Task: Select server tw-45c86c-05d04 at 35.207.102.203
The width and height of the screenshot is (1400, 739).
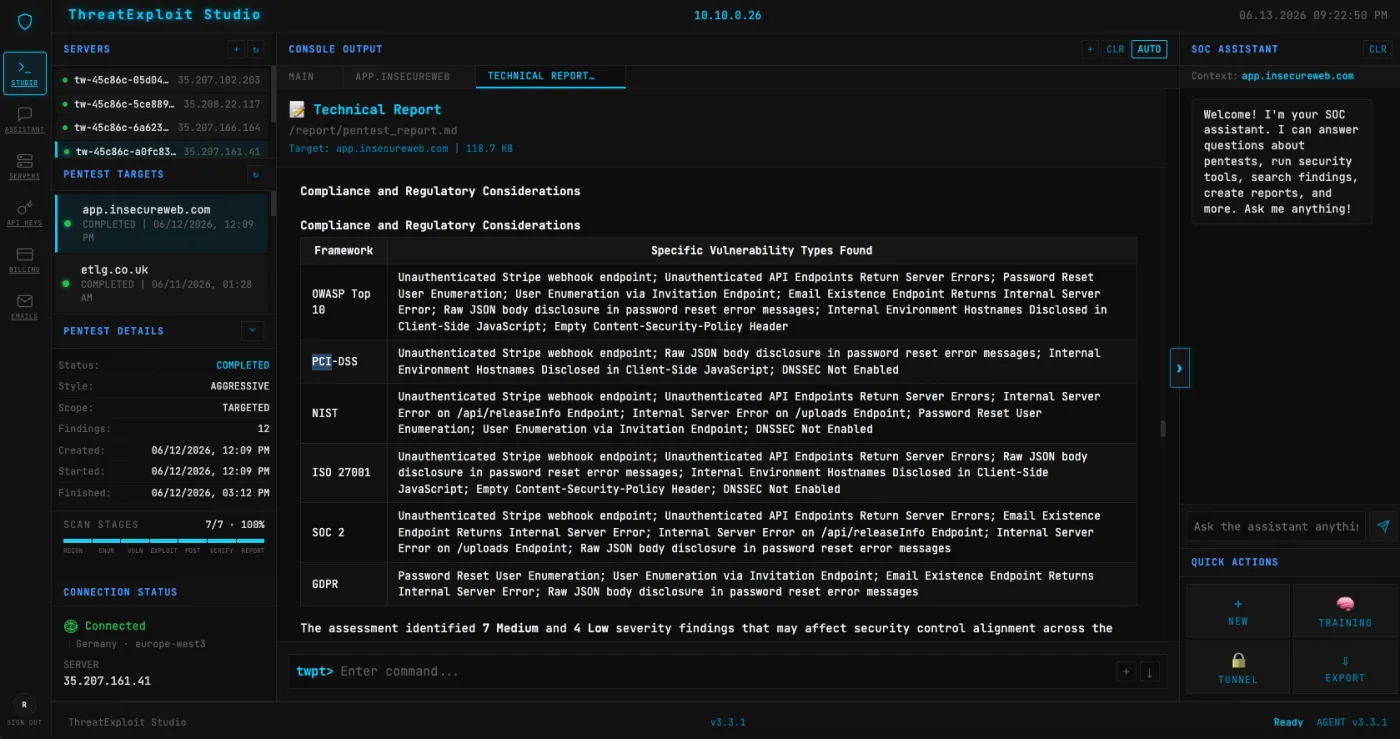Action: 161,79
